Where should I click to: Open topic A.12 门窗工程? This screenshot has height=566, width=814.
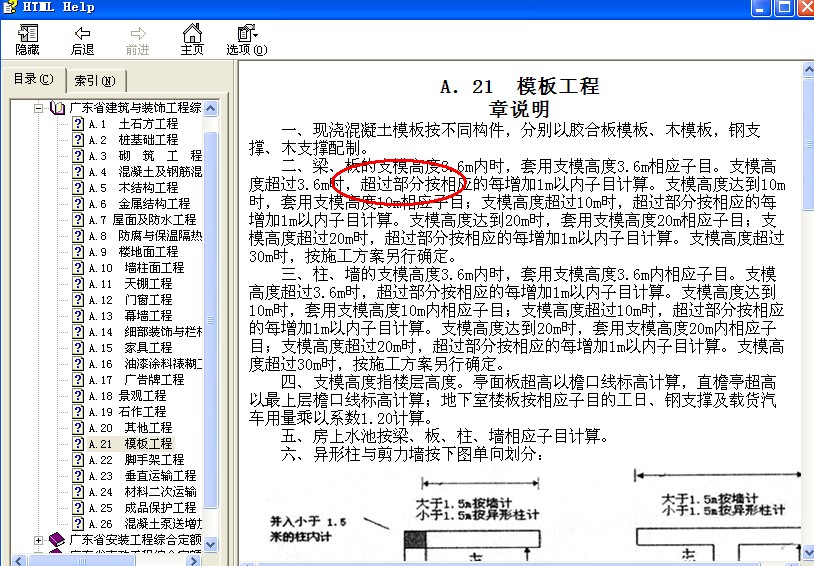click(x=130, y=300)
